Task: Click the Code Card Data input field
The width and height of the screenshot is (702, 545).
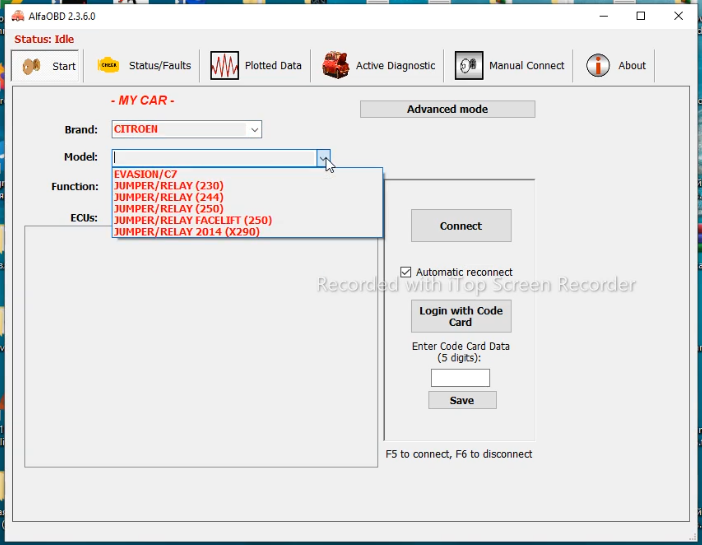Action: coord(460,378)
